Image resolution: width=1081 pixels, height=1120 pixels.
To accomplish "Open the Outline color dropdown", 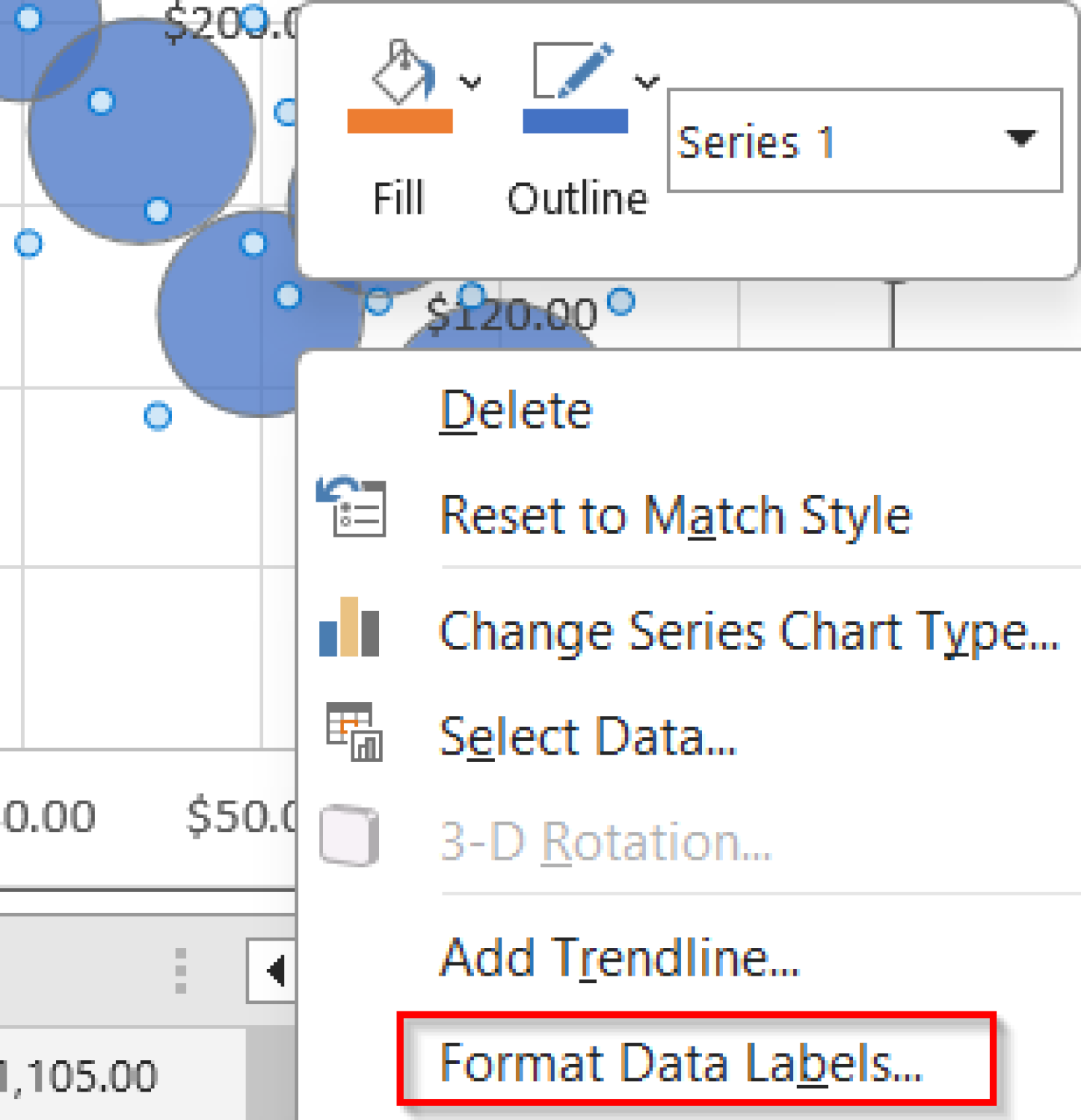I will (x=645, y=80).
